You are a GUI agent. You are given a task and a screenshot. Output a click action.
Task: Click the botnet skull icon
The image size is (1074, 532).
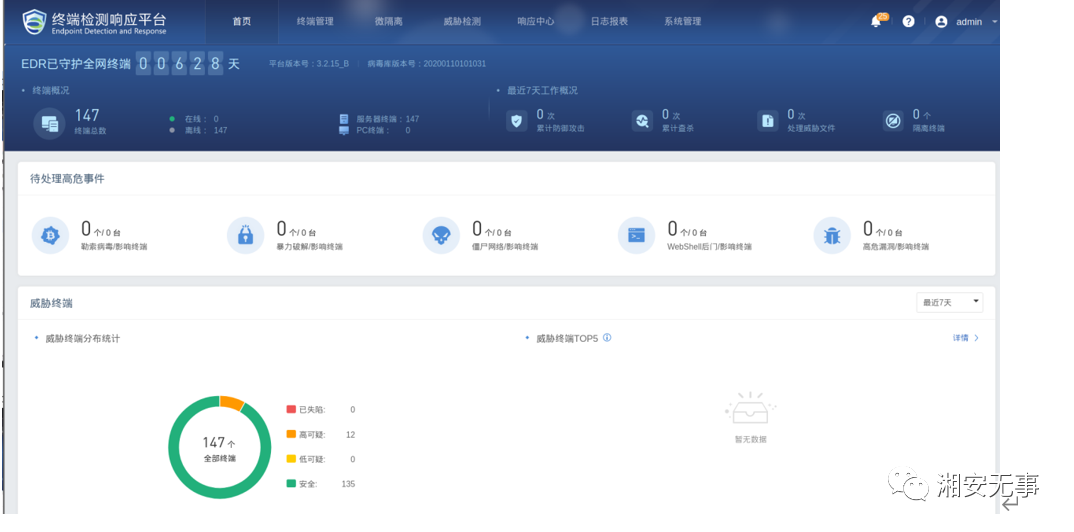440,236
